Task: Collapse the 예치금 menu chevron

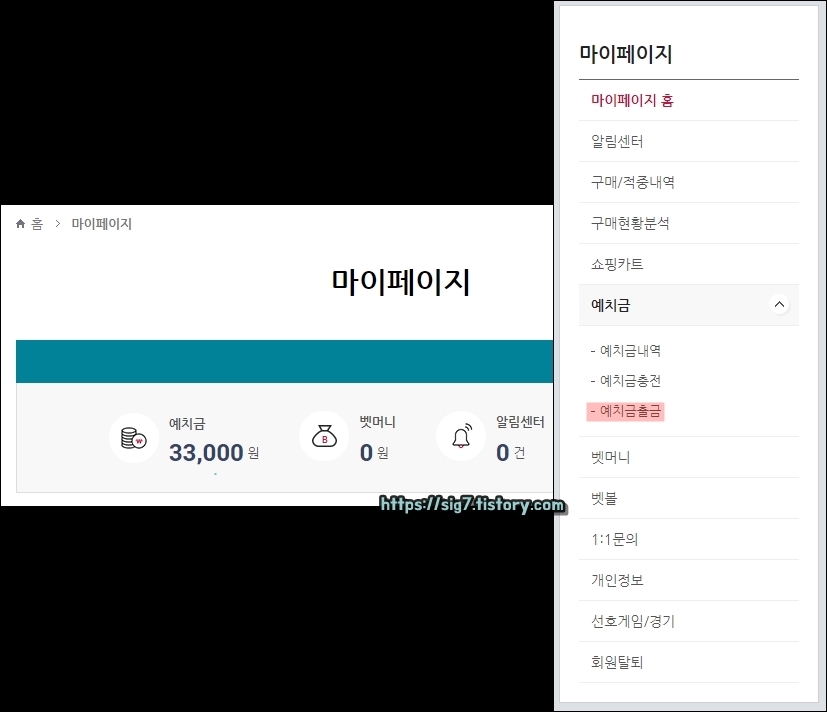Action: [779, 304]
